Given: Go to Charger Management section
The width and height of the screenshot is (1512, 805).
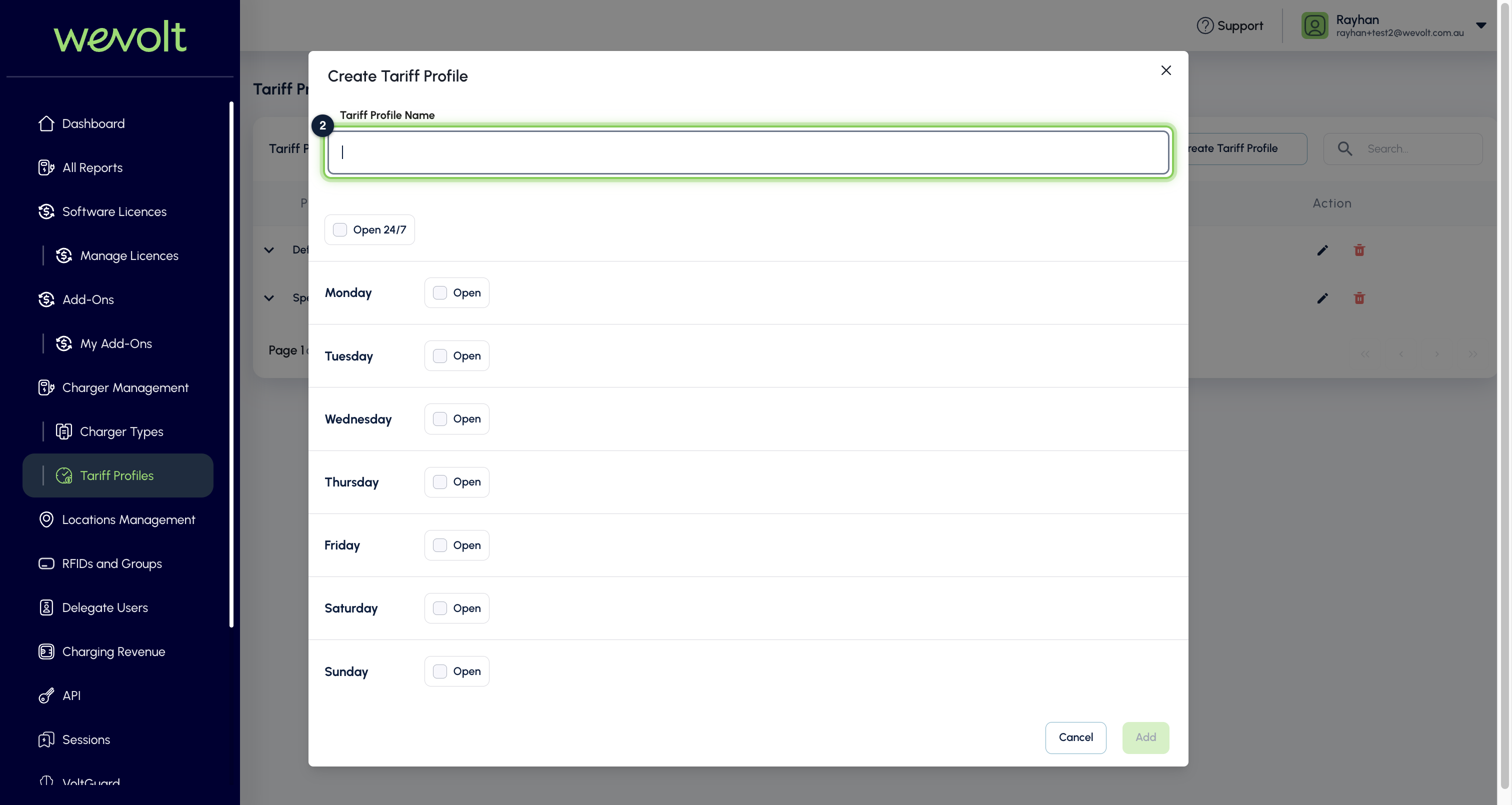Looking at the screenshot, I should pos(117,387).
